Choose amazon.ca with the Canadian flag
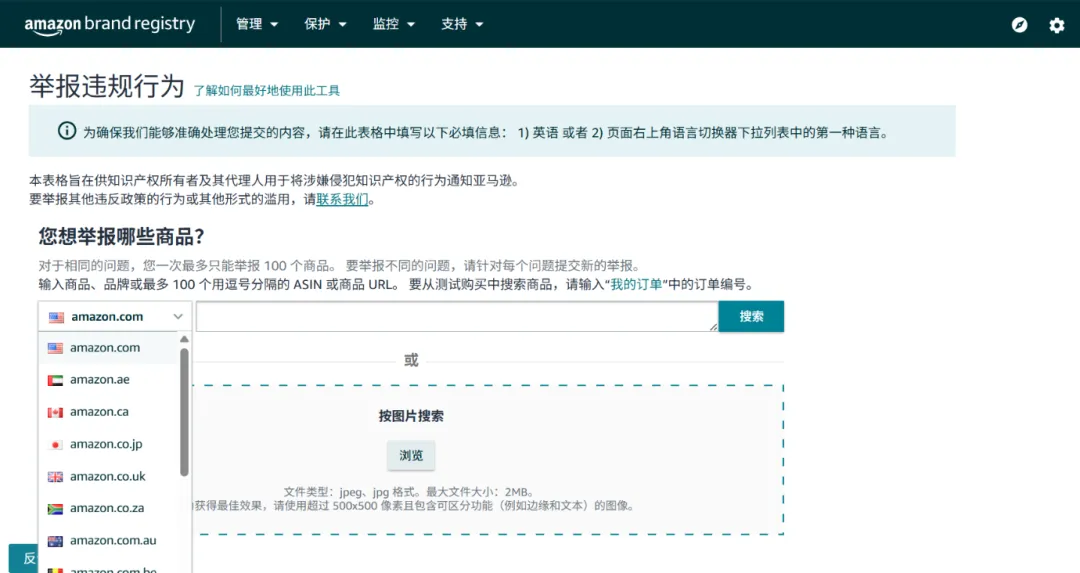This screenshot has height=573, width=1080. click(x=100, y=412)
